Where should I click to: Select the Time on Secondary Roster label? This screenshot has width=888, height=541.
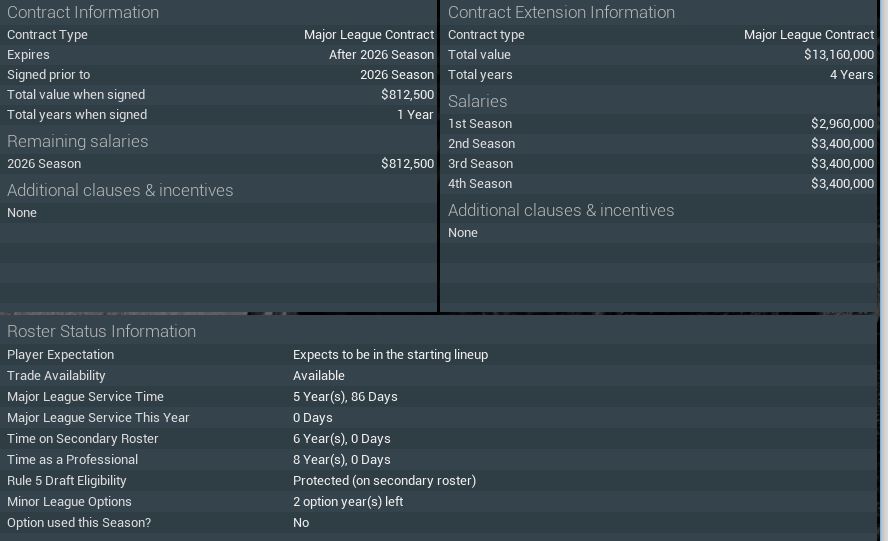pos(82,438)
